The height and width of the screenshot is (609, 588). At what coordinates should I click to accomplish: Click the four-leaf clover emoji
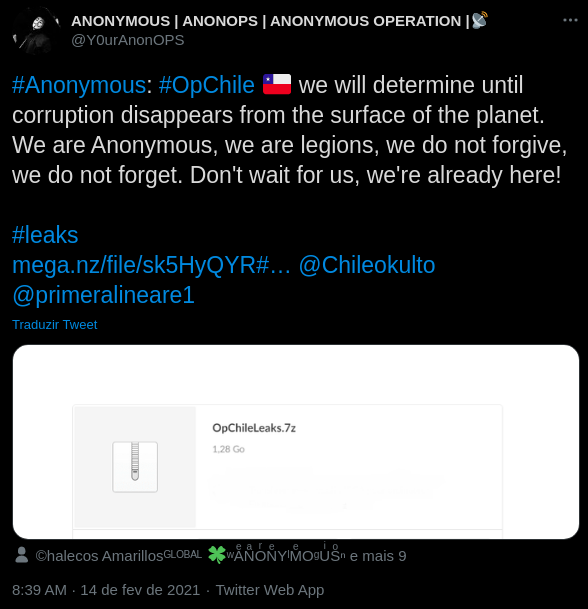tap(217, 555)
